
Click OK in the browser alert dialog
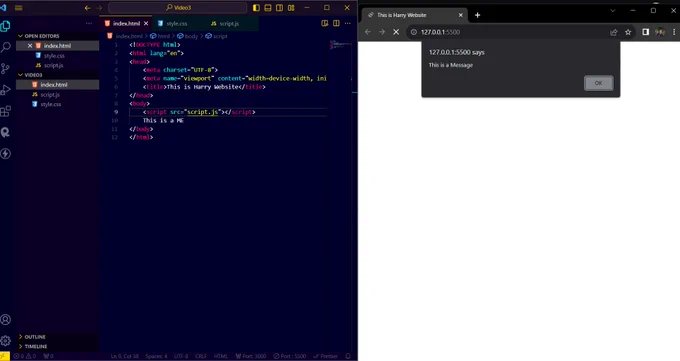click(x=598, y=83)
